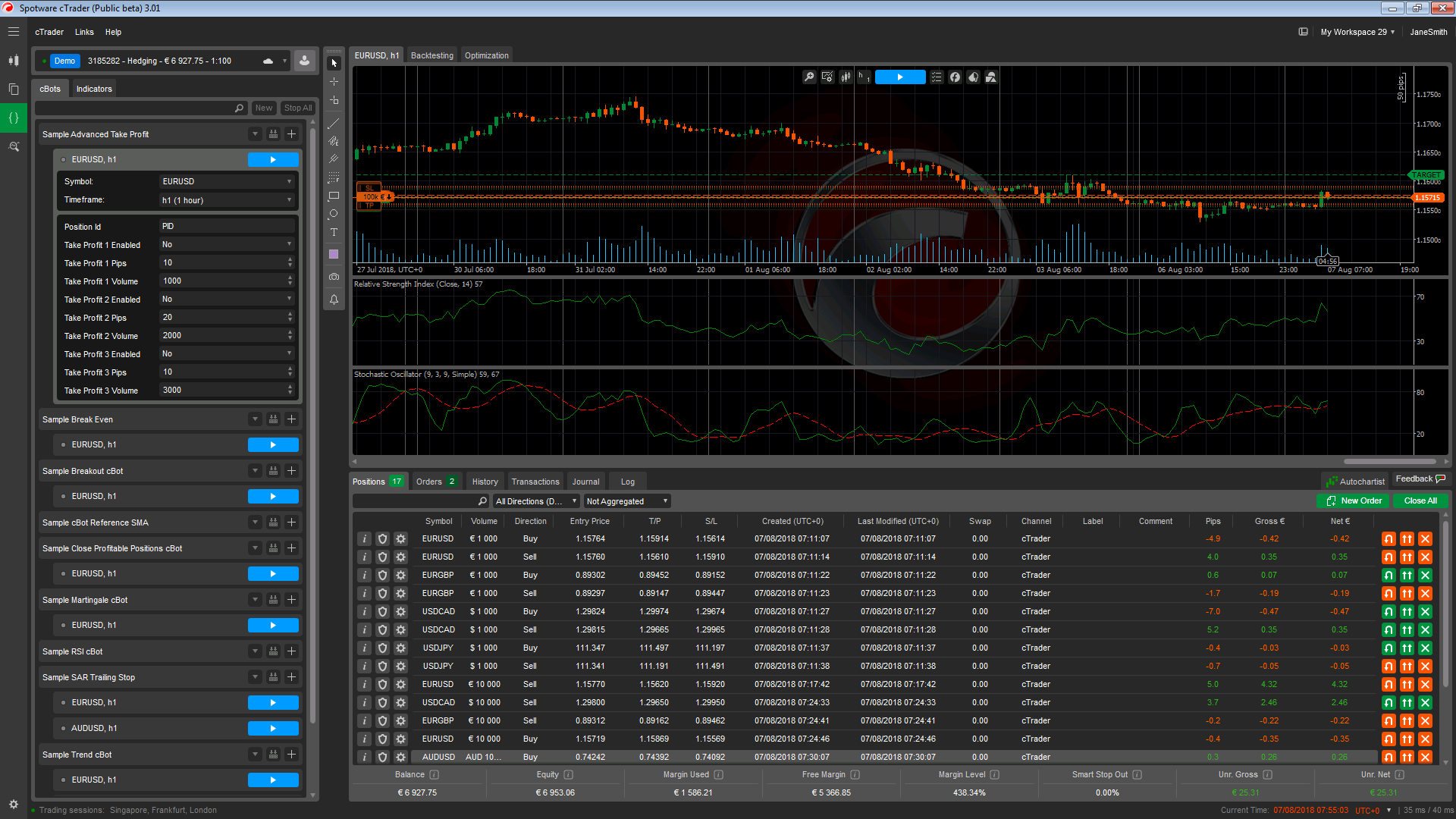Open the indicators list icon on chart toolbar
The width and height of the screenshot is (1456, 819).
937,77
